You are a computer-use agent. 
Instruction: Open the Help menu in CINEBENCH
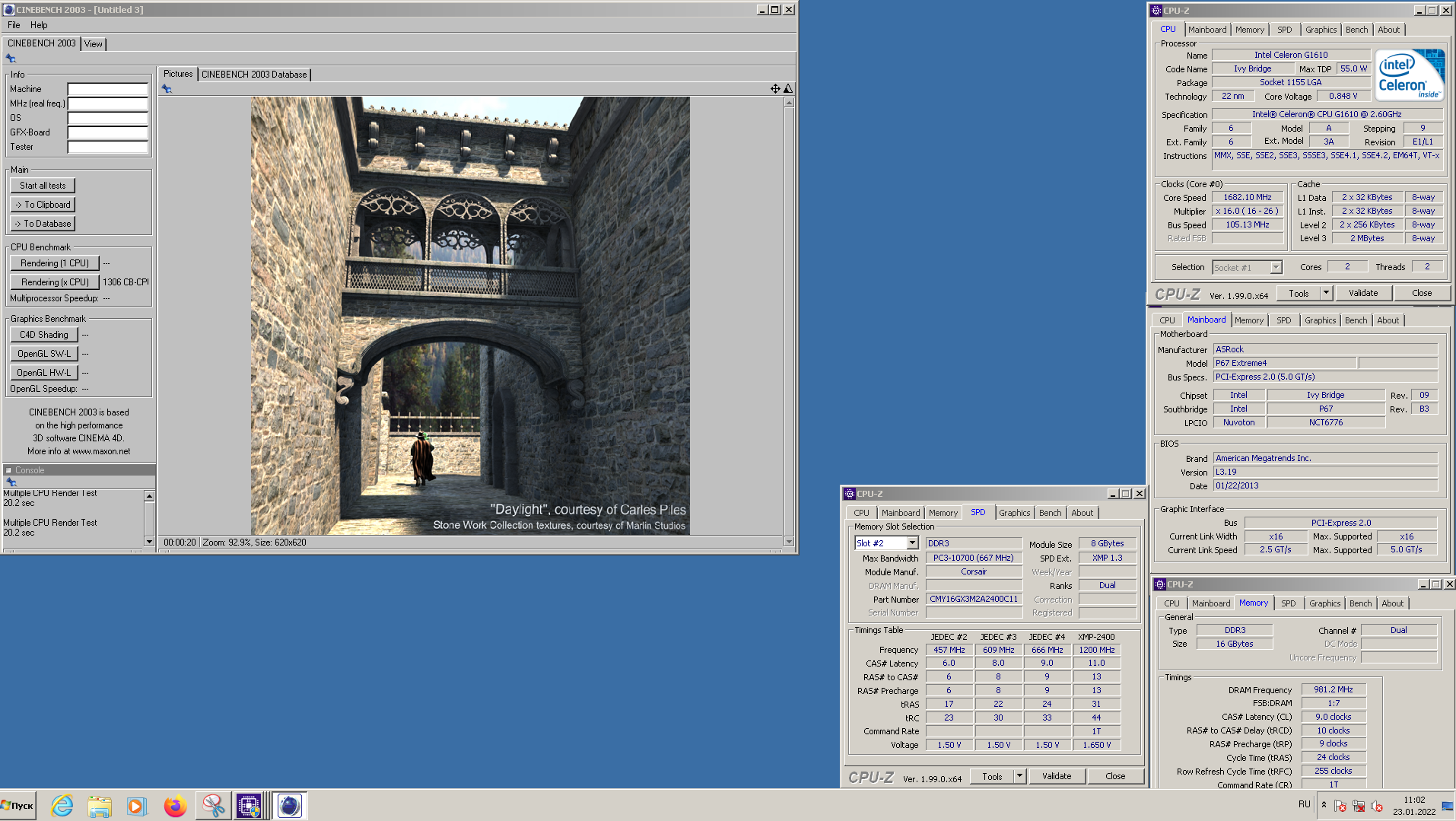(x=39, y=25)
